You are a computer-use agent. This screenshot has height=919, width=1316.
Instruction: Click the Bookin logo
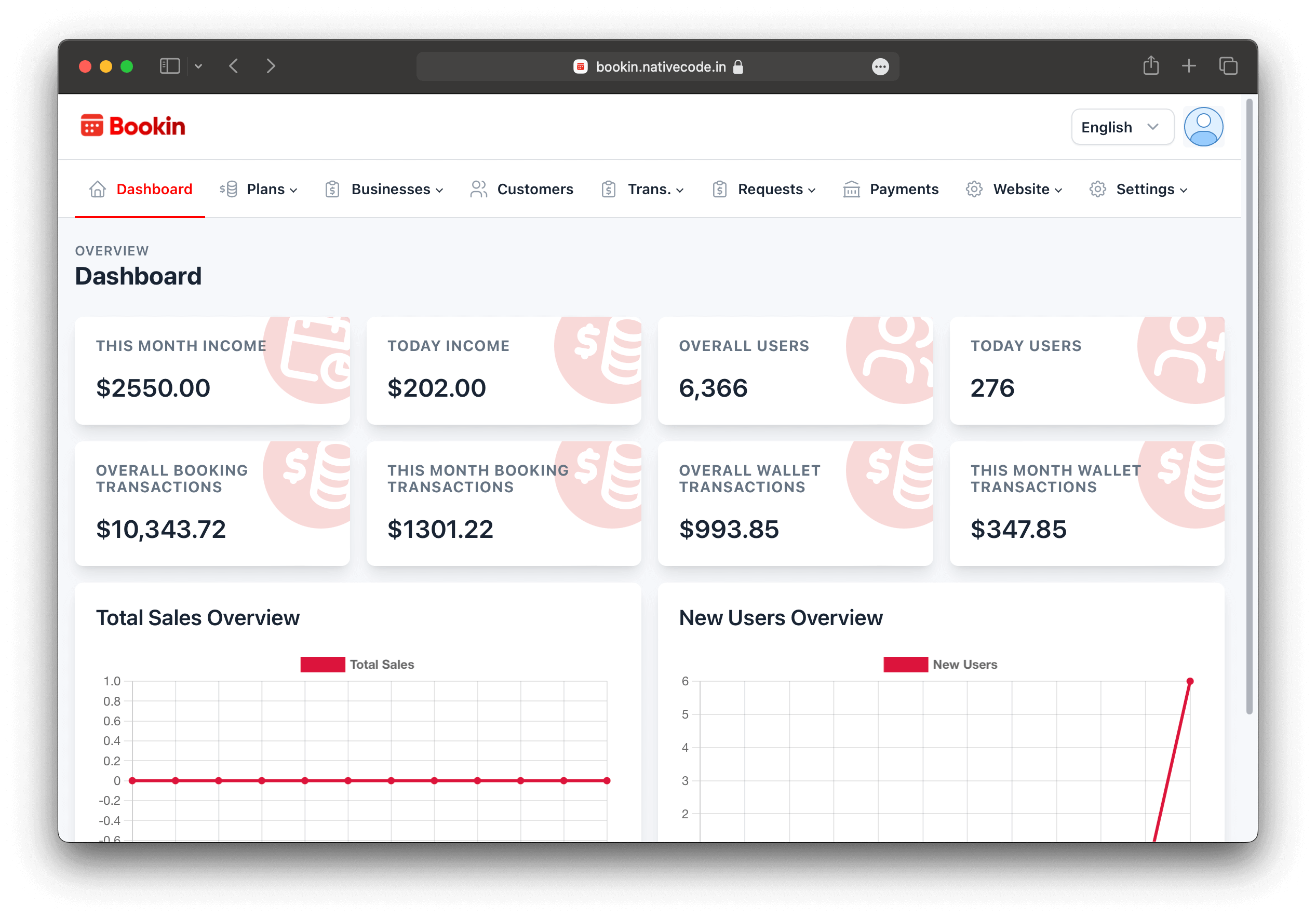tap(133, 126)
